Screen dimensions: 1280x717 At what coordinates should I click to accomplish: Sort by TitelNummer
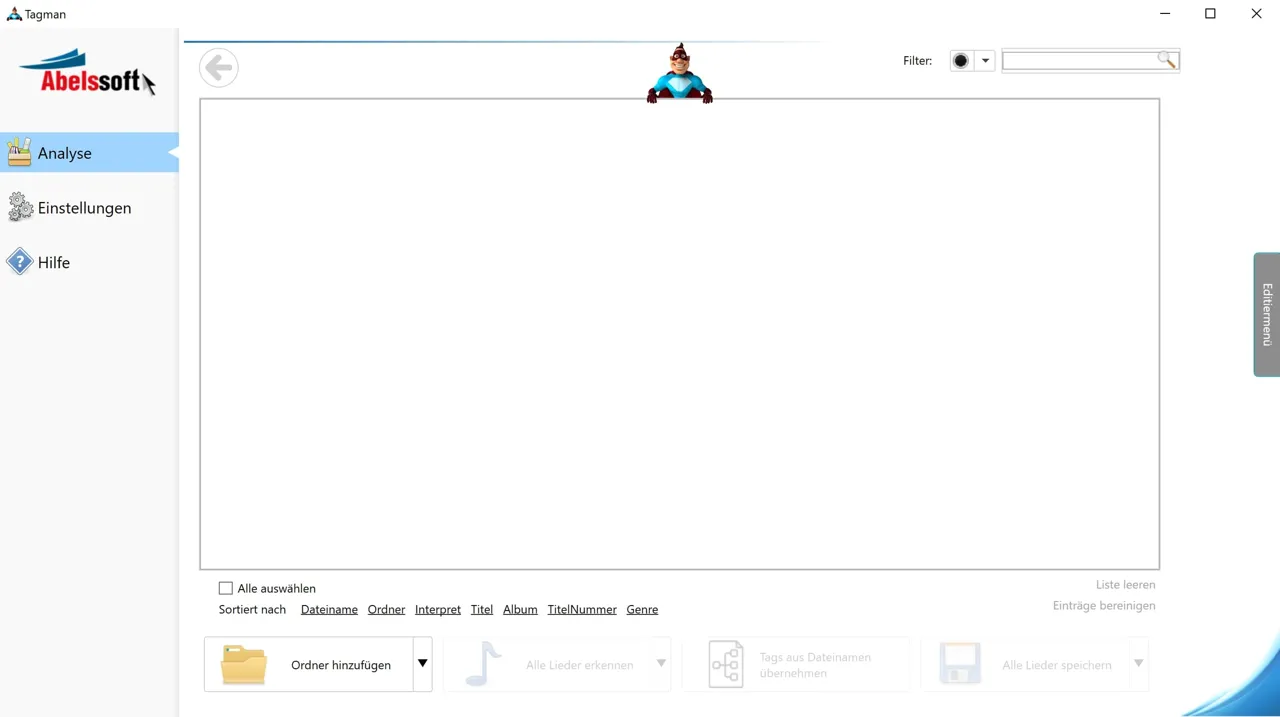582,609
